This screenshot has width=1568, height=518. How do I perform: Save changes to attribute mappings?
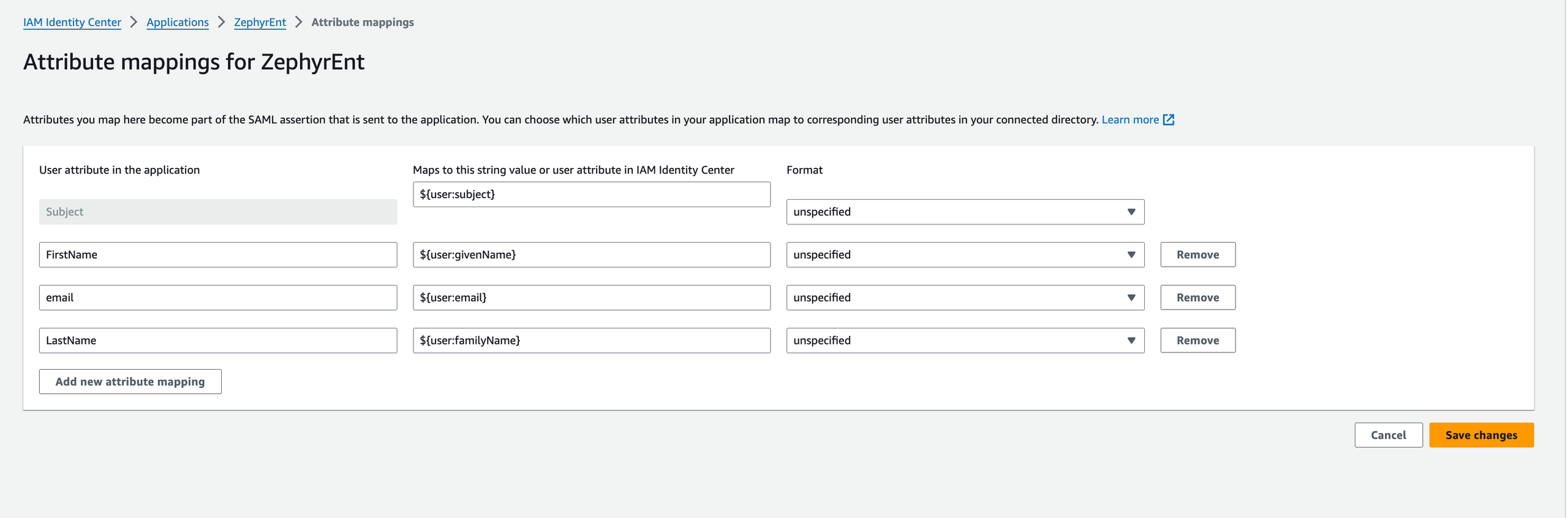pyautogui.click(x=1480, y=435)
